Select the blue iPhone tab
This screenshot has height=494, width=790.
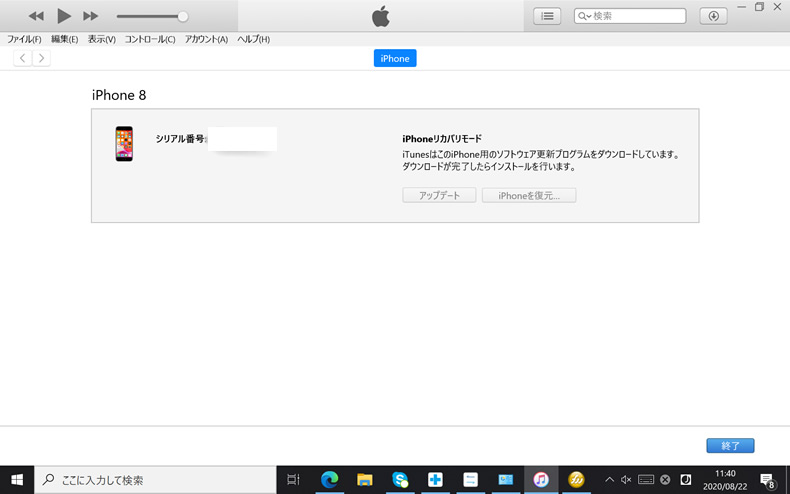point(395,58)
